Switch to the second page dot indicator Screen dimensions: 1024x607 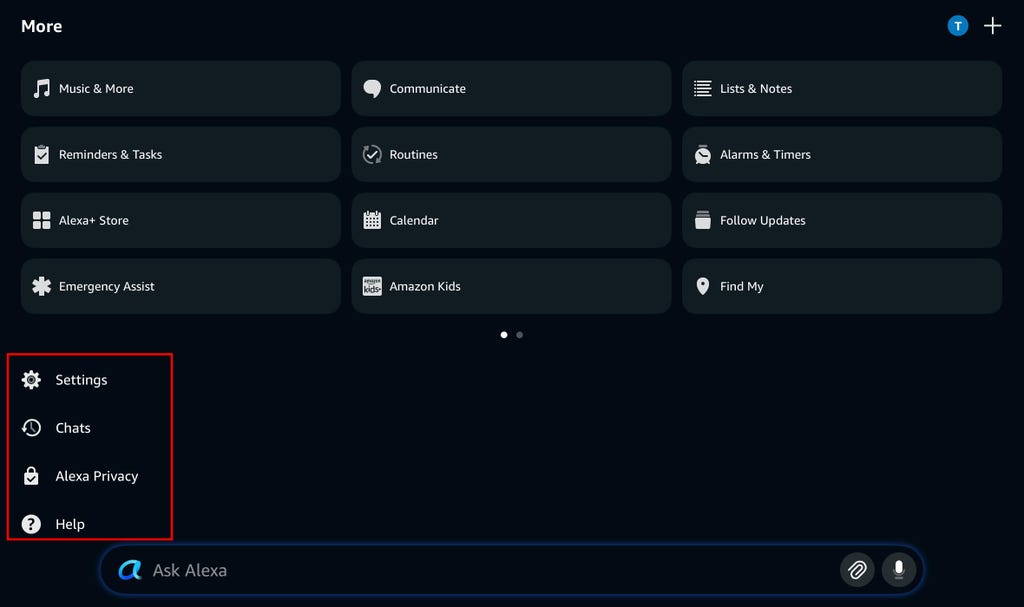[520, 335]
